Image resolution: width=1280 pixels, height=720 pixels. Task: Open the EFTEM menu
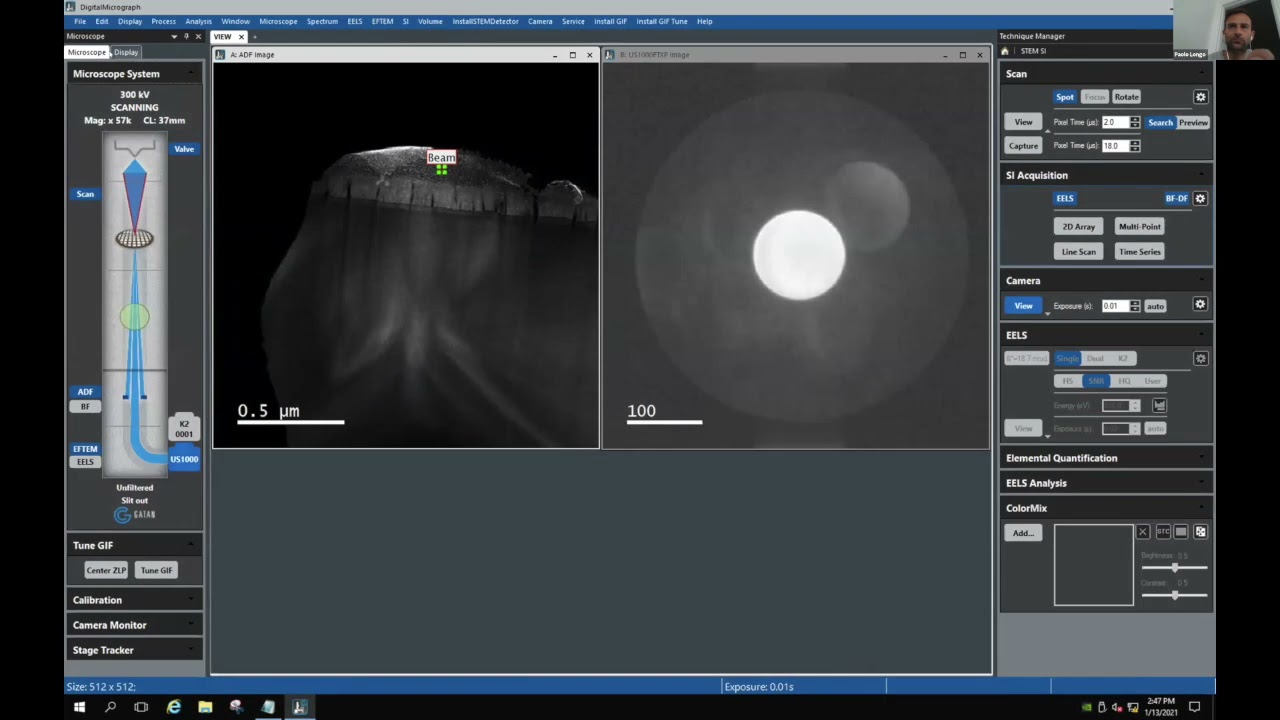click(x=382, y=21)
